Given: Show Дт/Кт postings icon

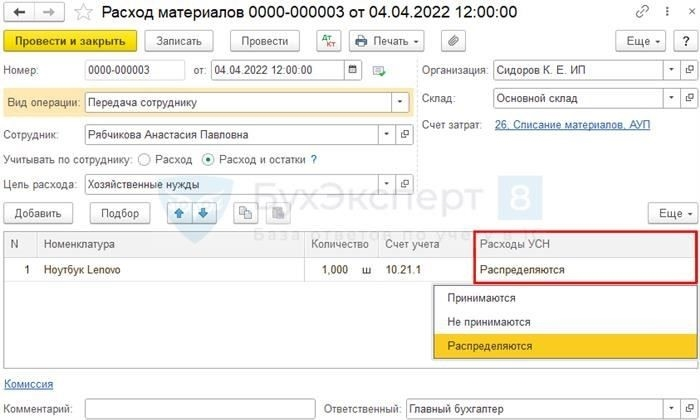Looking at the screenshot, I should 329,41.
